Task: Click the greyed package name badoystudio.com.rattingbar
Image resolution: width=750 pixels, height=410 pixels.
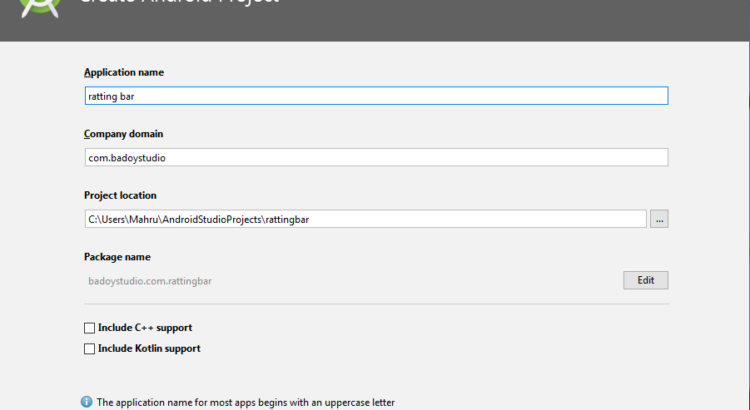Action: [x=150, y=281]
